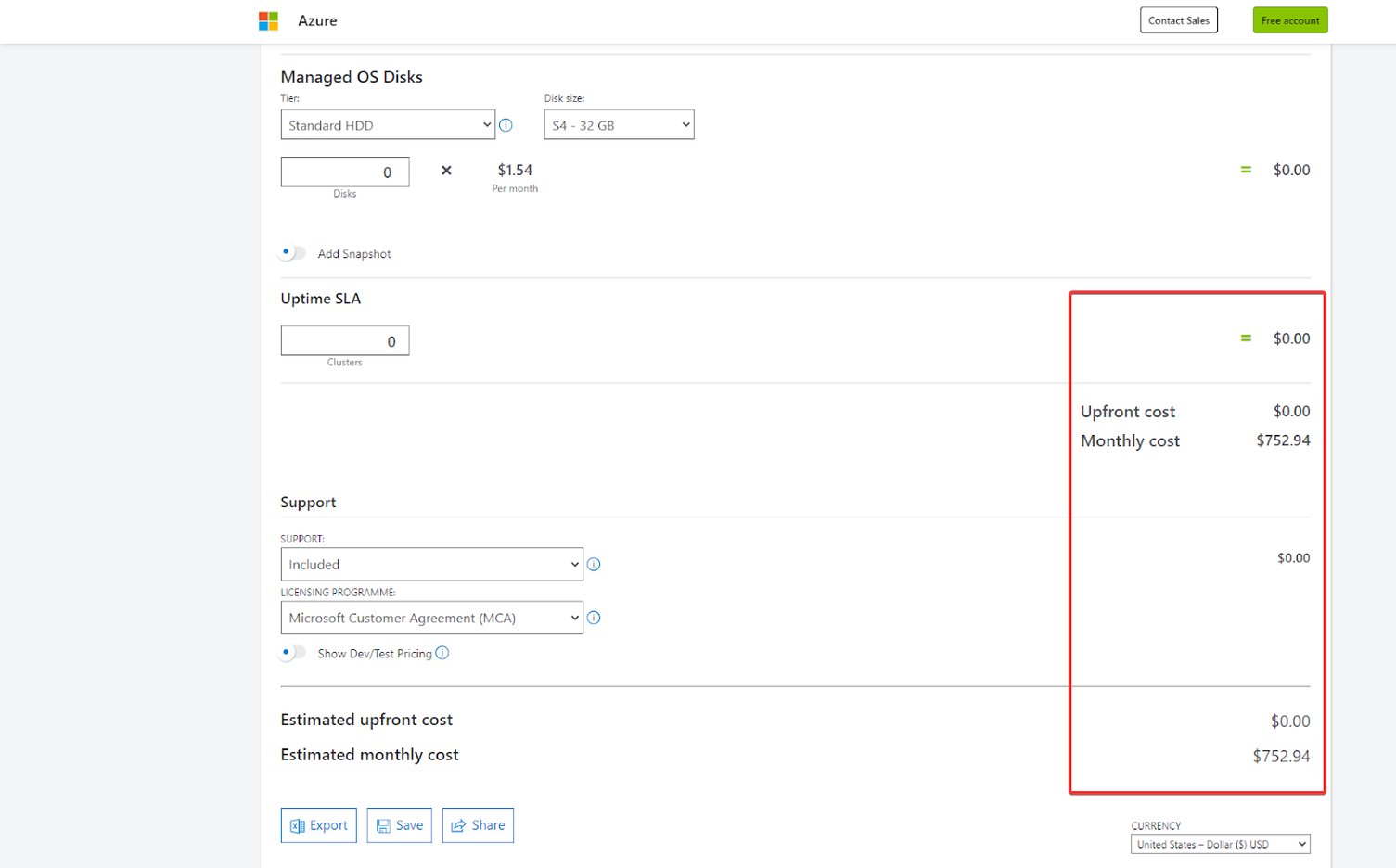Click the Azure header link
This screenshot has height=868, width=1396.
pos(317,20)
